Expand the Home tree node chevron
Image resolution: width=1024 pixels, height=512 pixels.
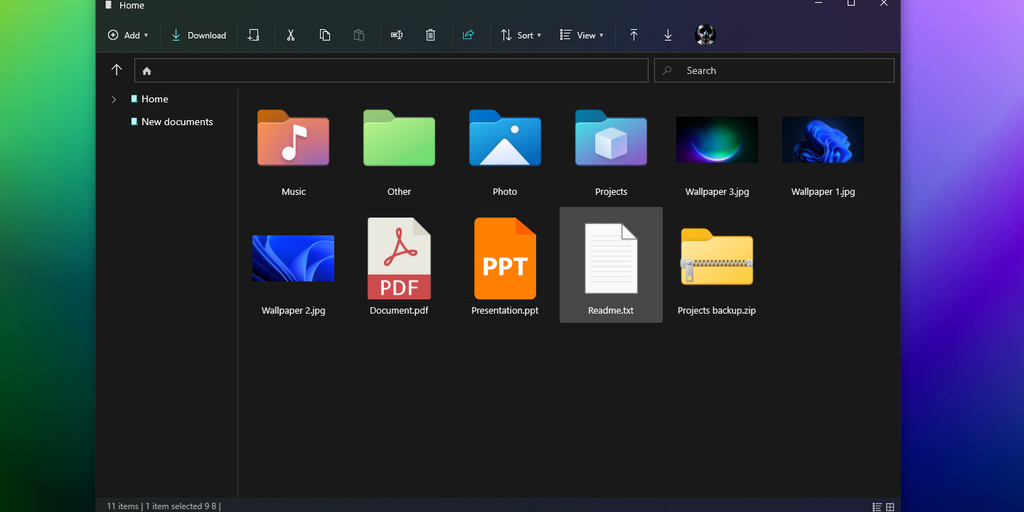click(114, 99)
